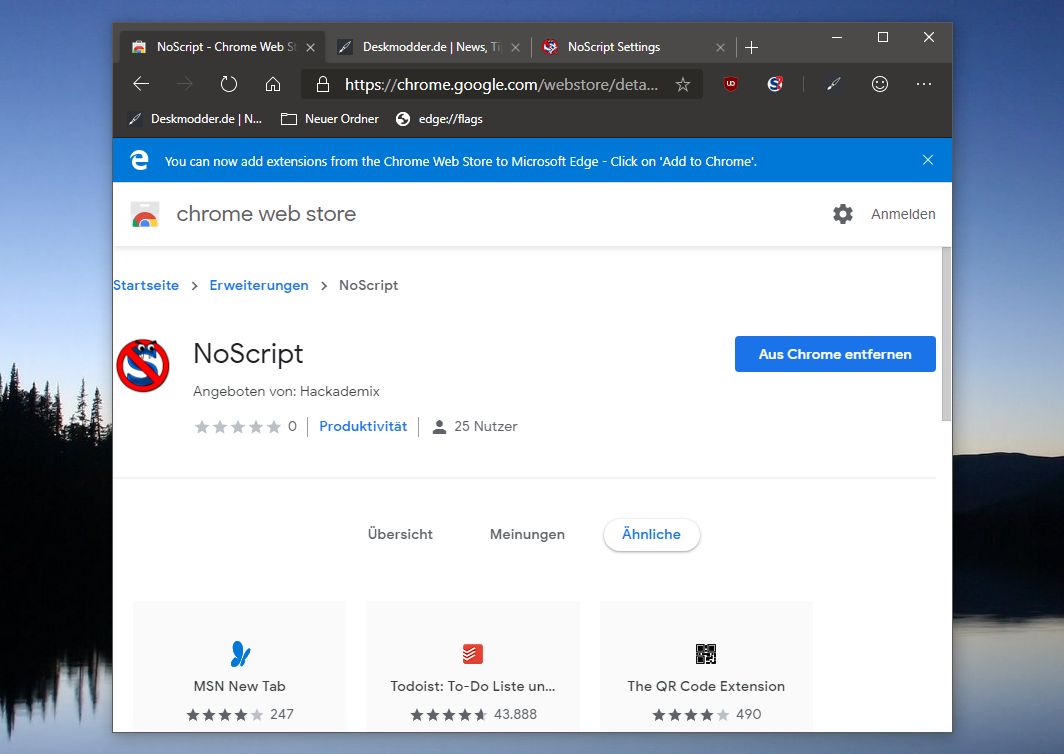Click the NoScript rating stars
The width and height of the screenshot is (1064, 754).
tap(238, 426)
